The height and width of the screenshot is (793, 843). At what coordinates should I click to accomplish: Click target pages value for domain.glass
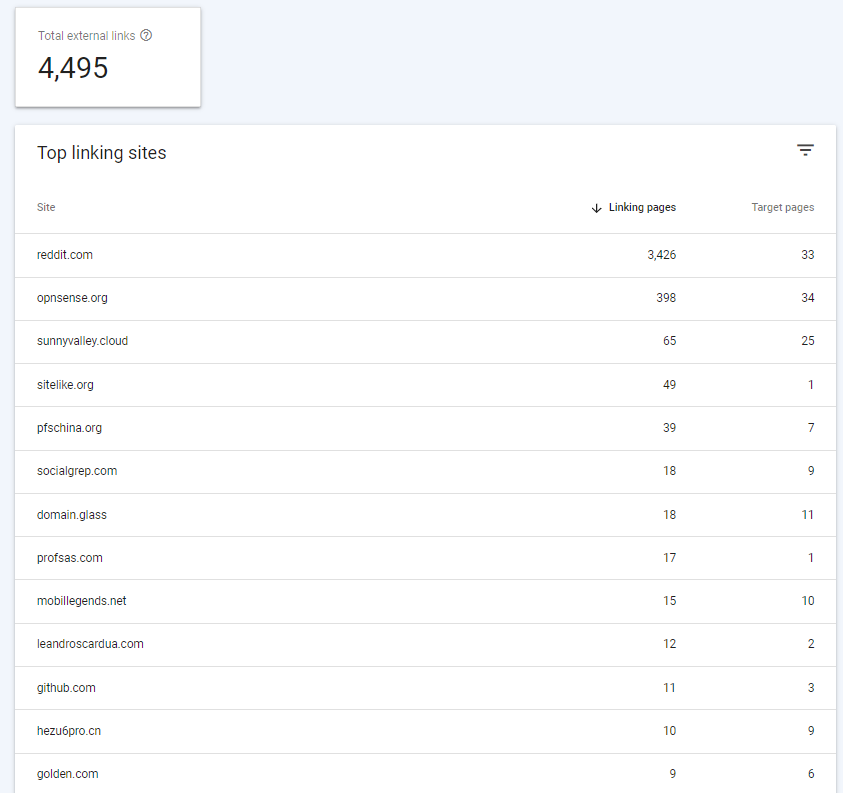pos(808,515)
